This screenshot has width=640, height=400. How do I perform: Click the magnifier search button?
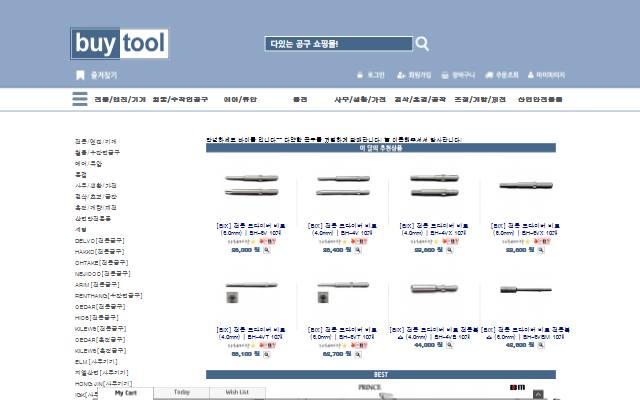(x=422, y=44)
